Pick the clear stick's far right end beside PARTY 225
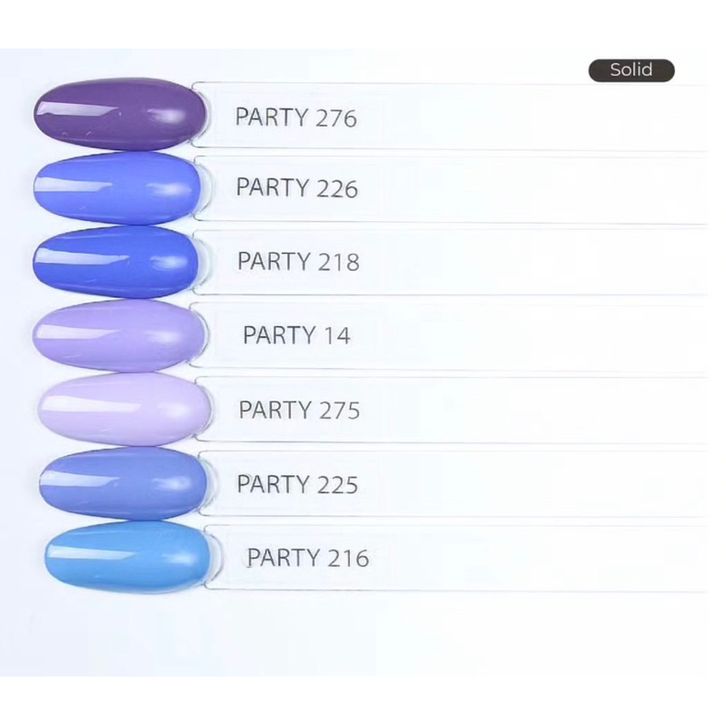 tap(695, 484)
